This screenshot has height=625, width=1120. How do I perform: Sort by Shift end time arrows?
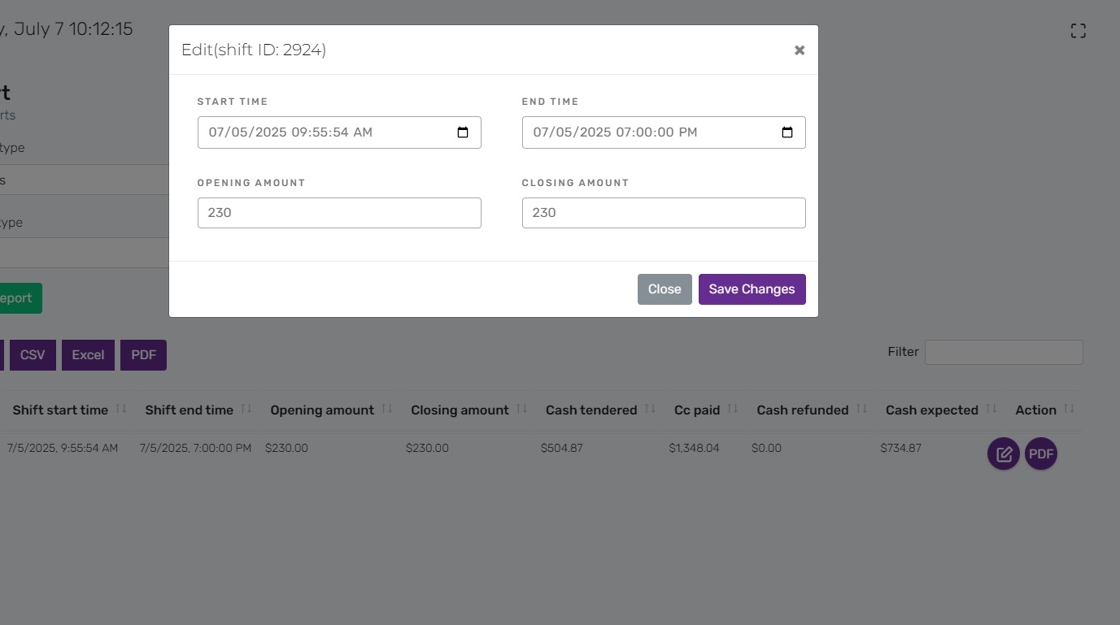246,409
